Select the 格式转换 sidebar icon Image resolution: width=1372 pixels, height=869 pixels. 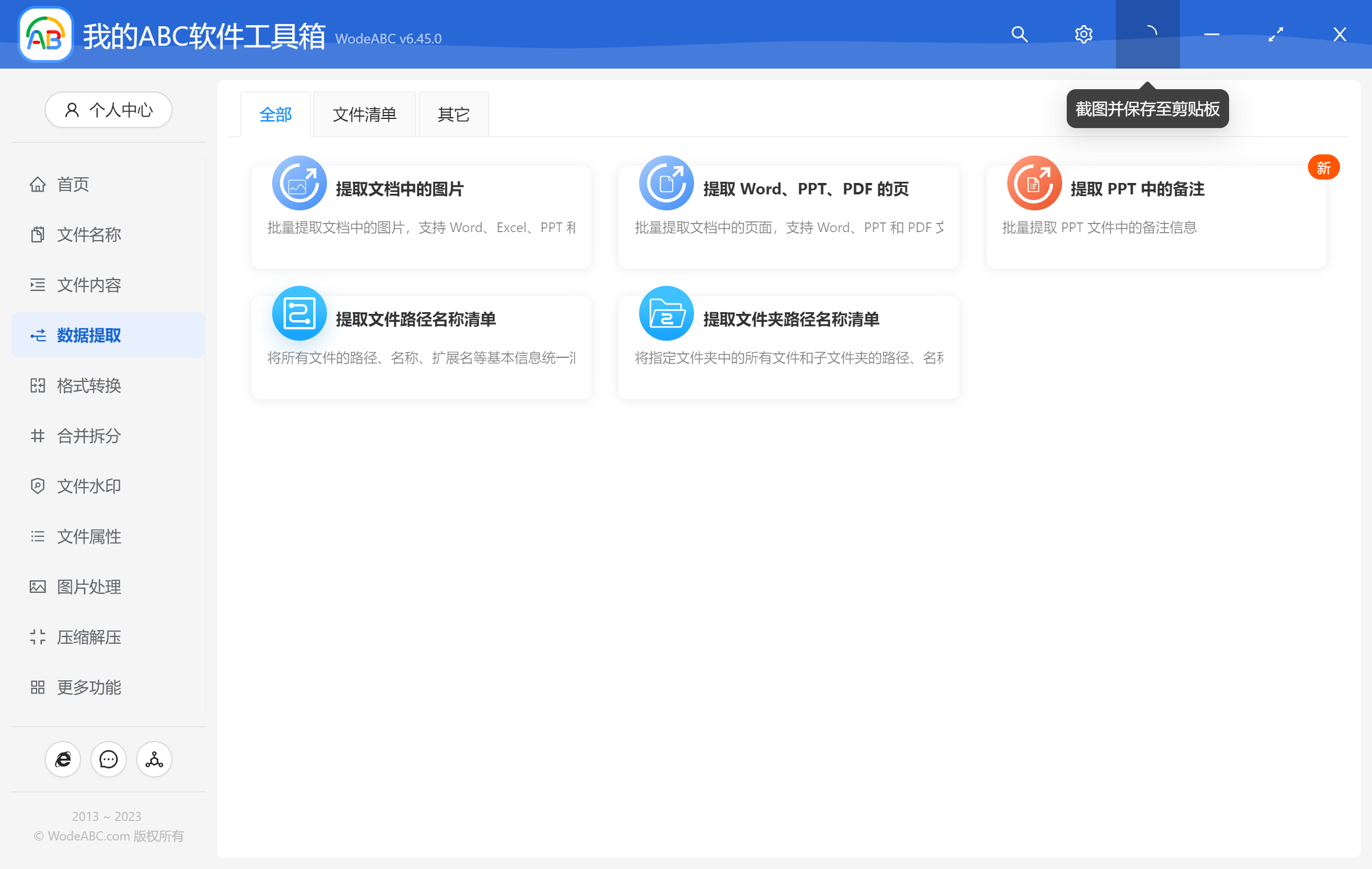click(38, 386)
